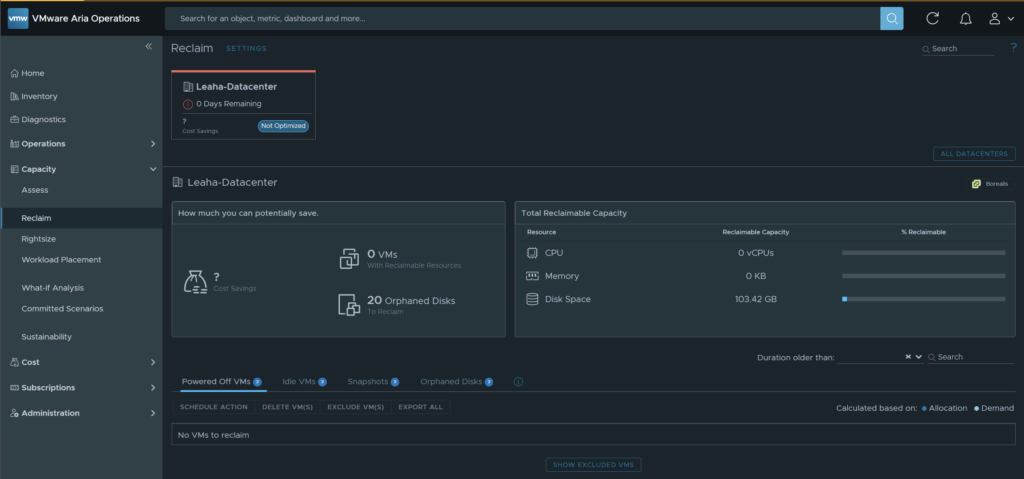Expand the Operations menu chevron
The width and height of the screenshot is (1024, 479).
pos(153,144)
